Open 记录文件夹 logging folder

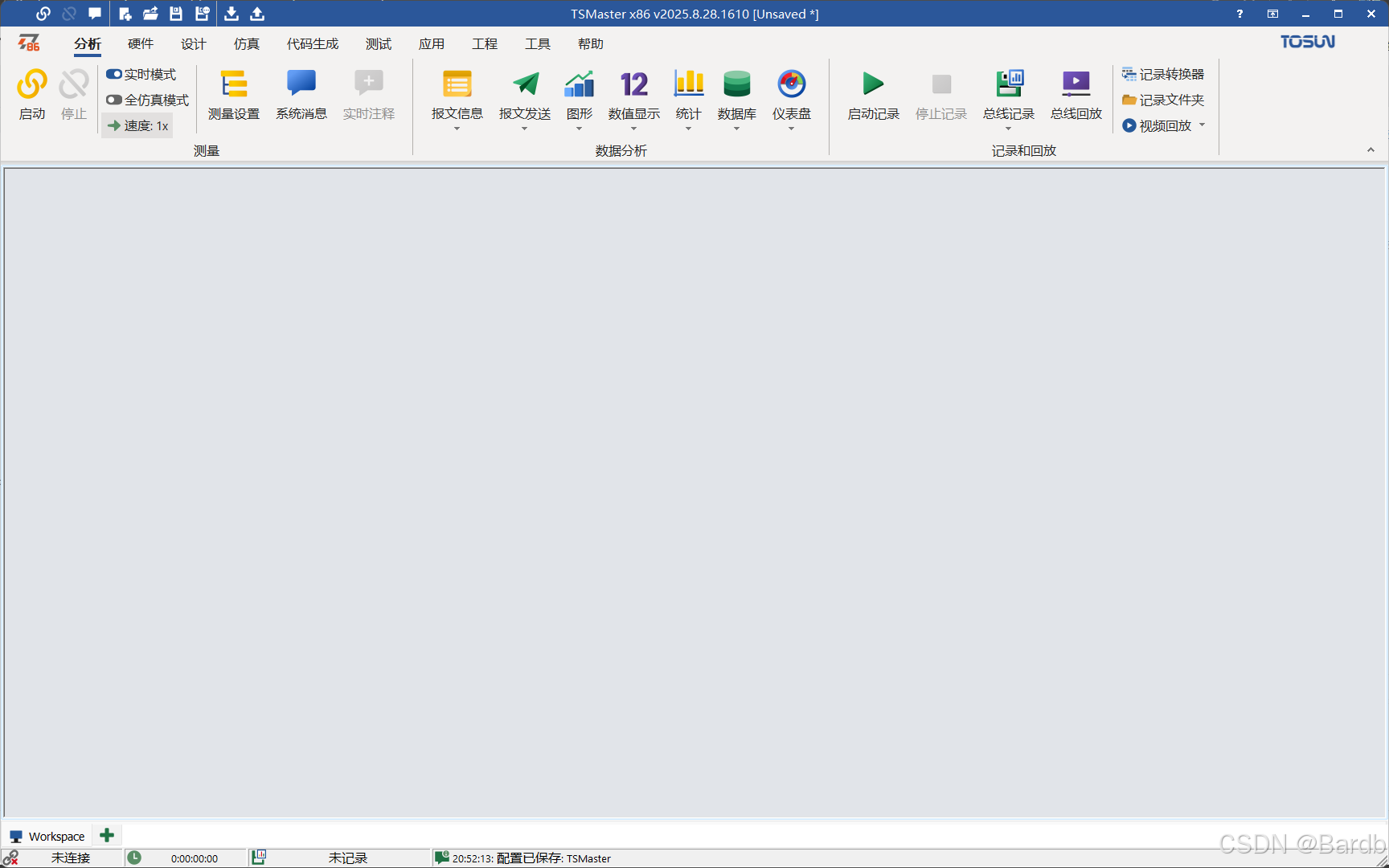point(1163,100)
